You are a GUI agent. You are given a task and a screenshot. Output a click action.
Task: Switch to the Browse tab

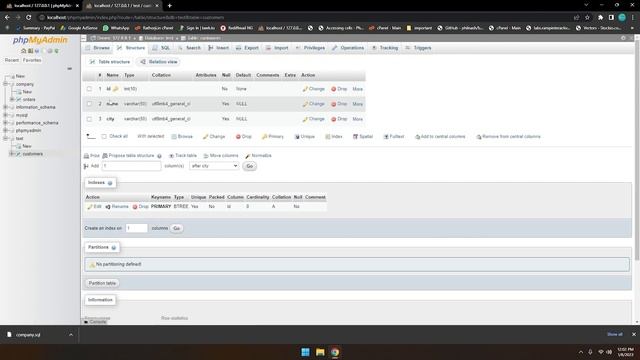(98, 48)
